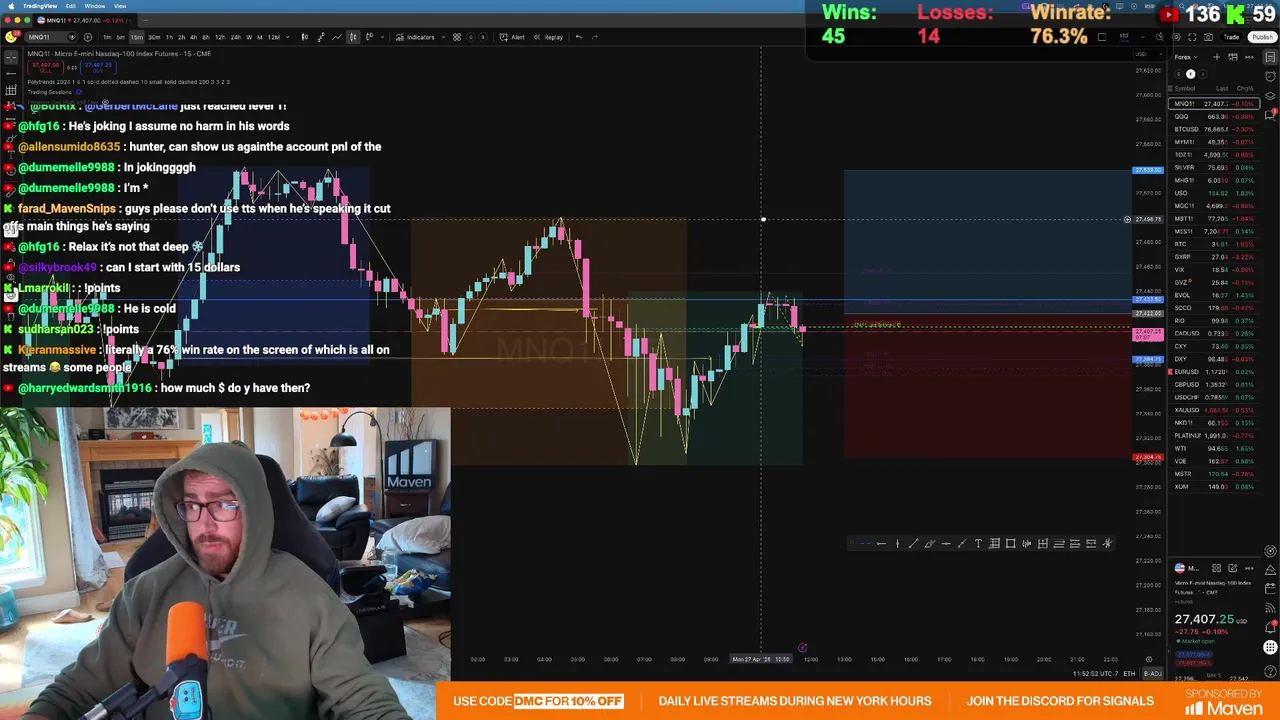Select the 30m timeframe
Image resolution: width=1280 pixels, height=720 pixels.
click(154, 37)
